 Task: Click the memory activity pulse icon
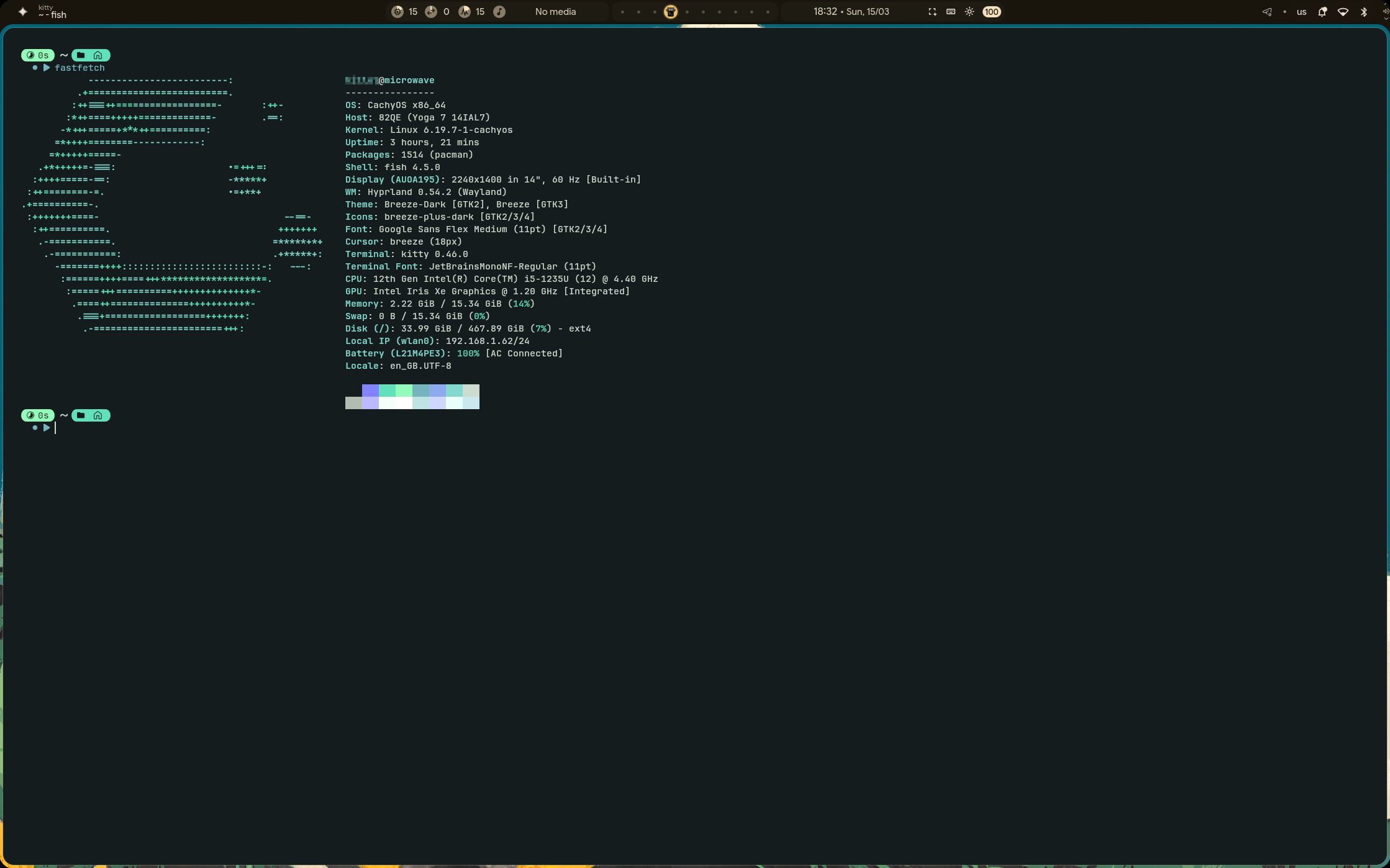[465, 12]
